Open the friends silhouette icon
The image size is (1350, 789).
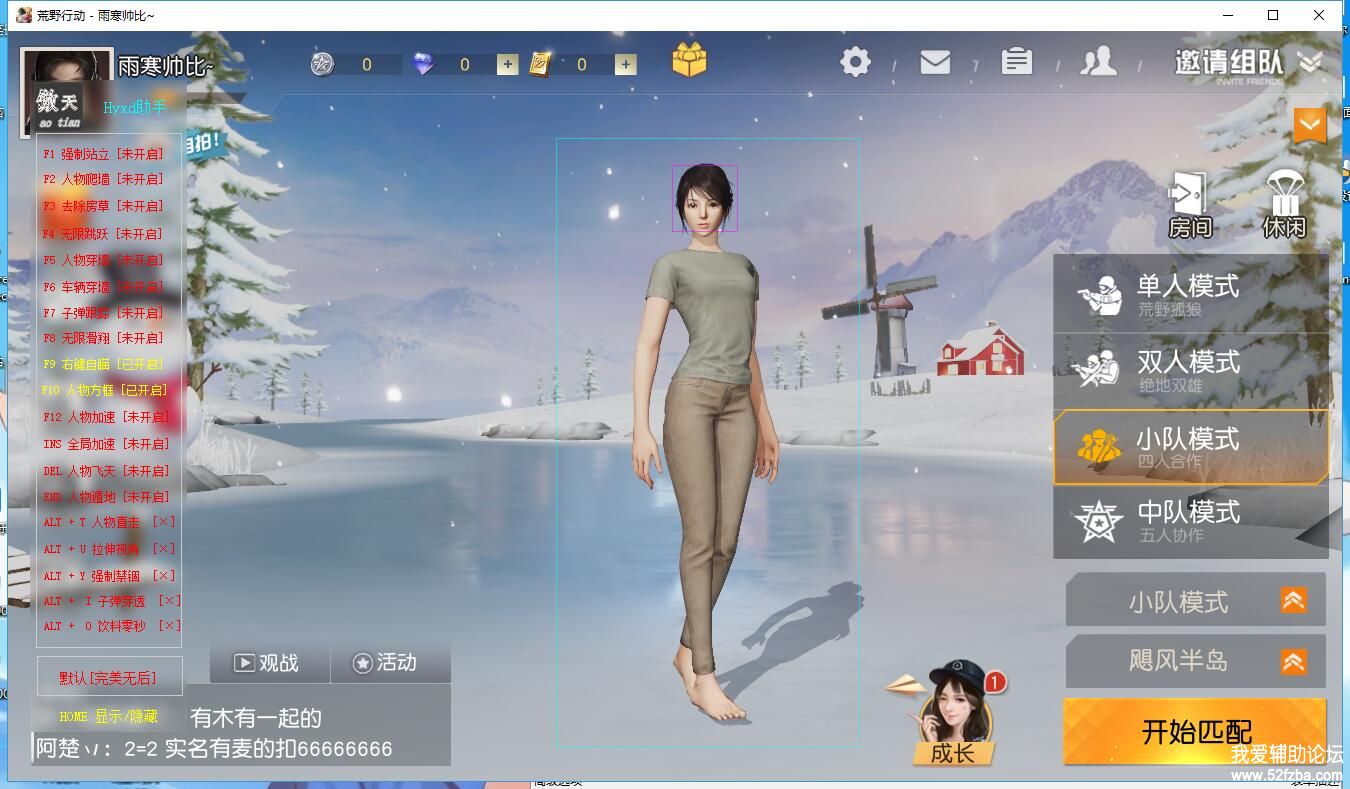click(x=1098, y=61)
